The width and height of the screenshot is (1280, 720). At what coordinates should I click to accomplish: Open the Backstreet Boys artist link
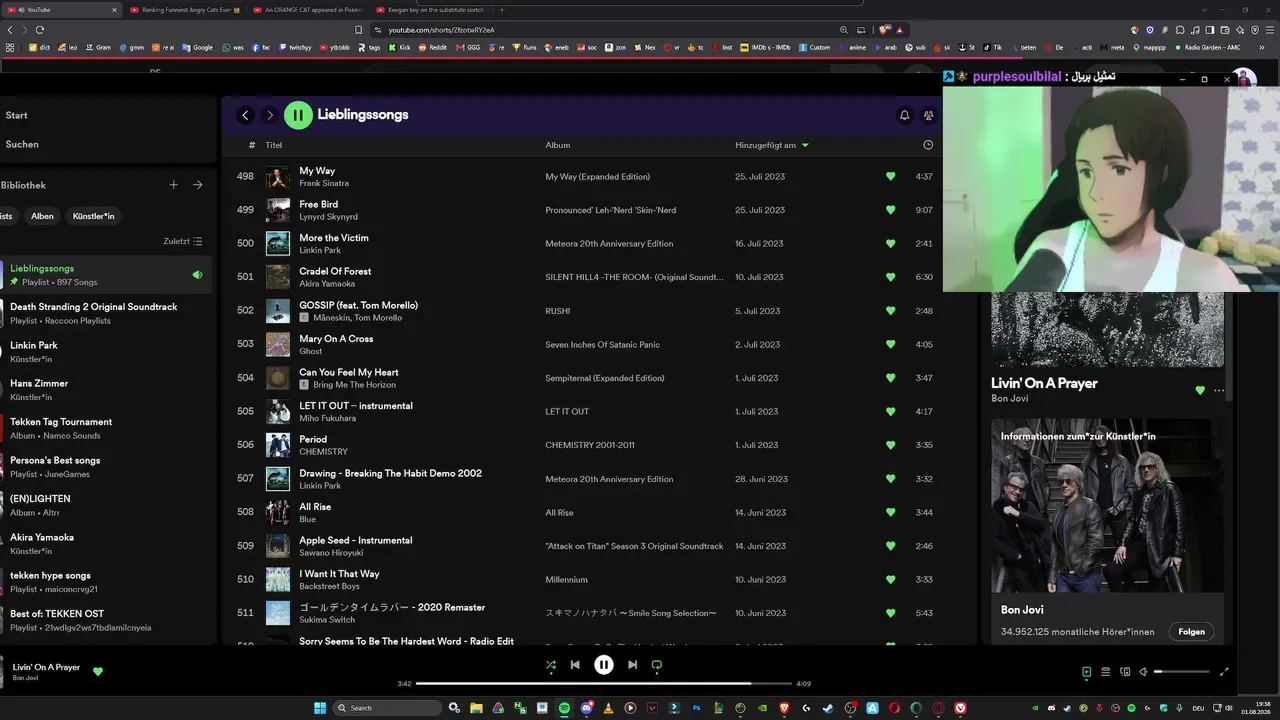pyautogui.click(x=329, y=587)
